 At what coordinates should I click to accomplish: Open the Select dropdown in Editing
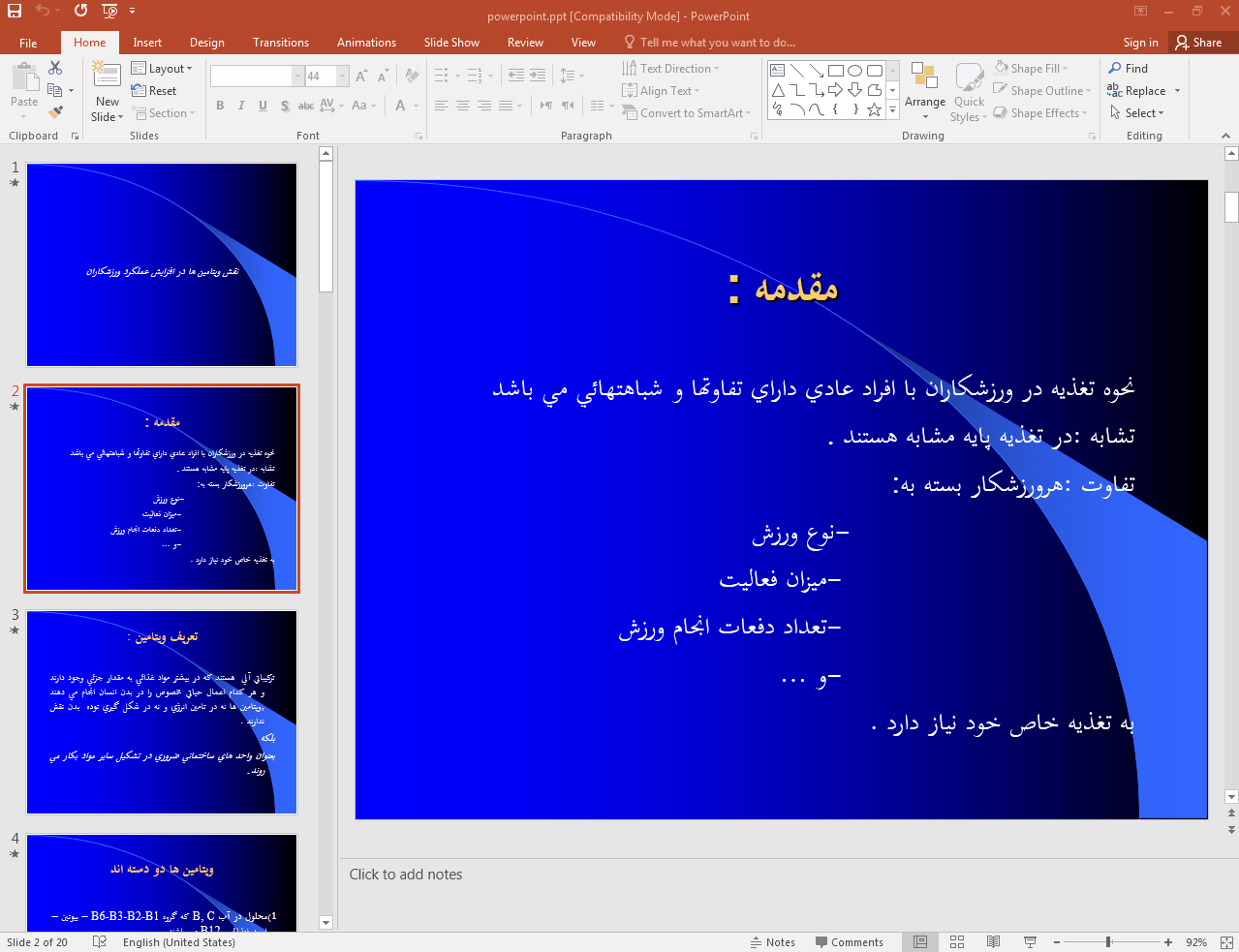point(1137,113)
